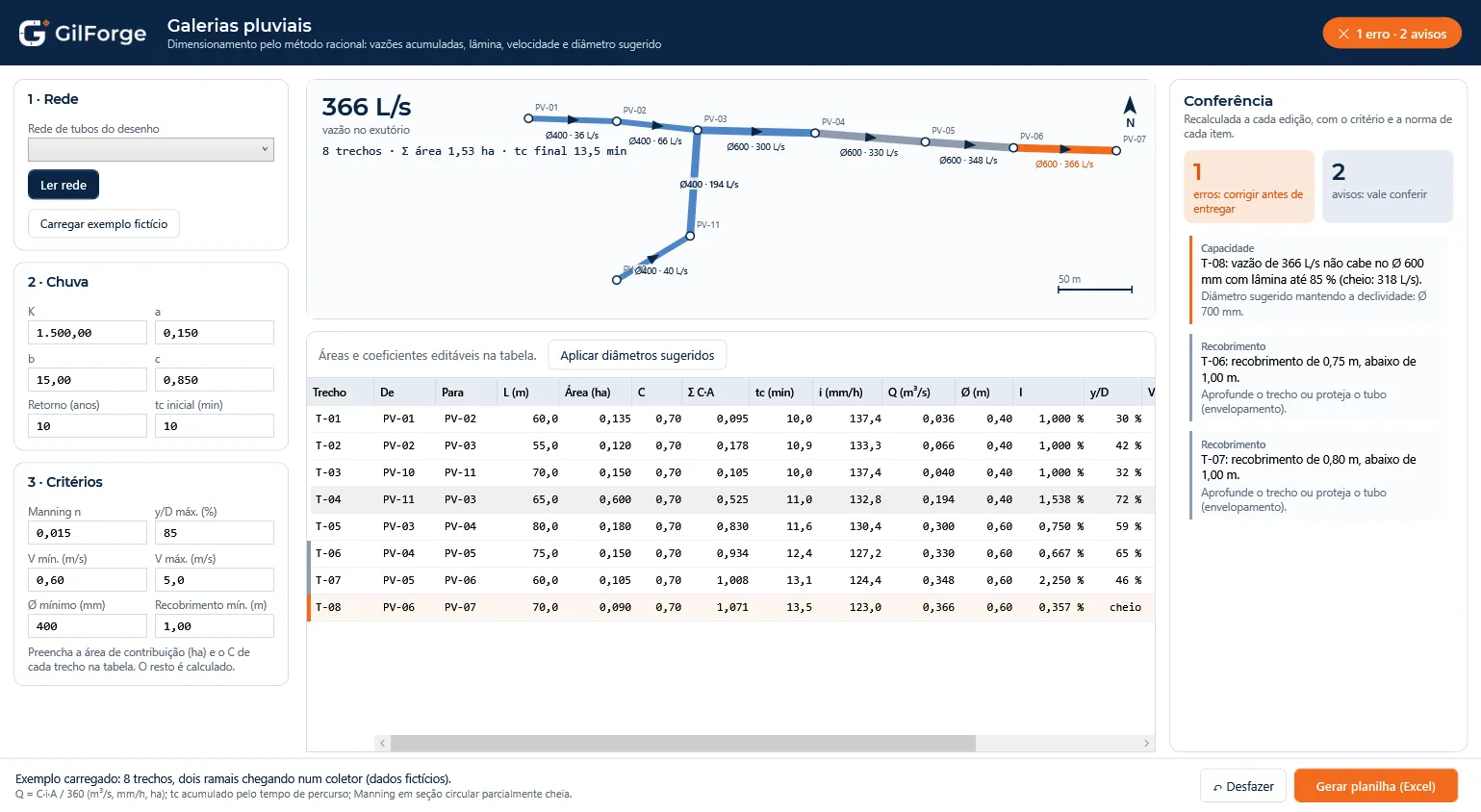Viewport: 1481px width, 812px height.
Task: Open the Capacidade T-08 error message
Action: pos(1318,279)
